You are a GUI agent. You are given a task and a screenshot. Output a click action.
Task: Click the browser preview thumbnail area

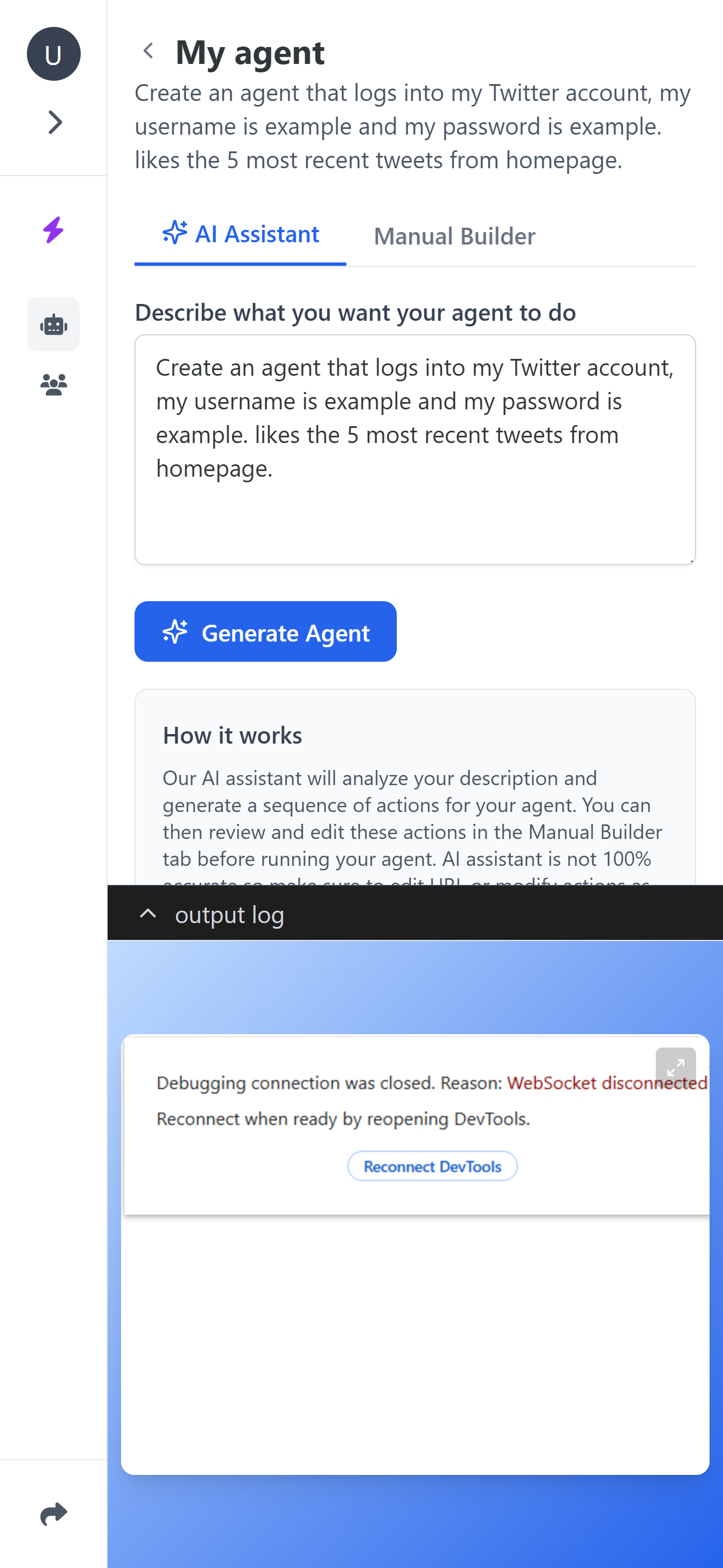tap(415, 1255)
